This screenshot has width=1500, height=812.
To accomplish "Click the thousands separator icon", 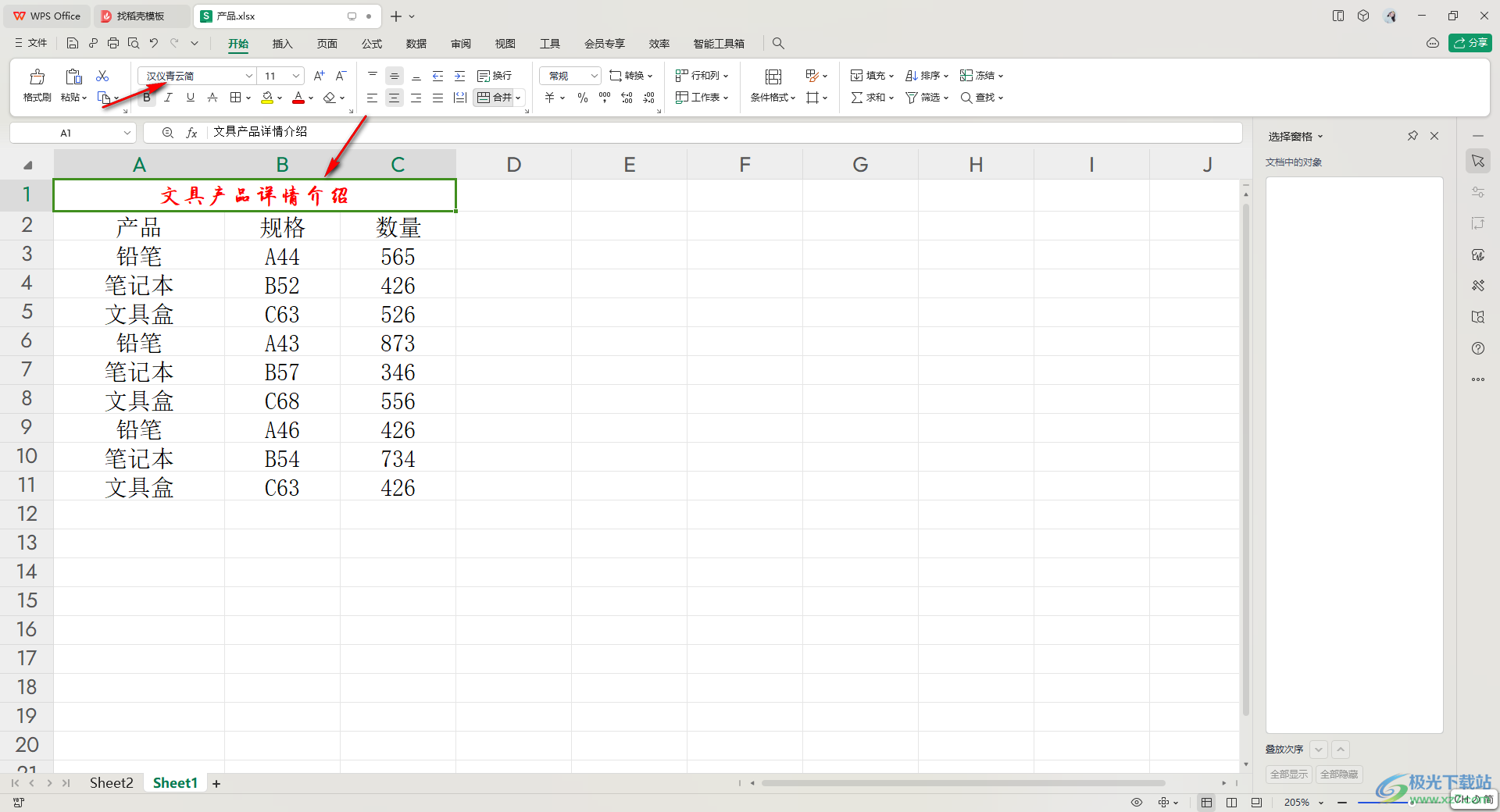I will point(605,98).
